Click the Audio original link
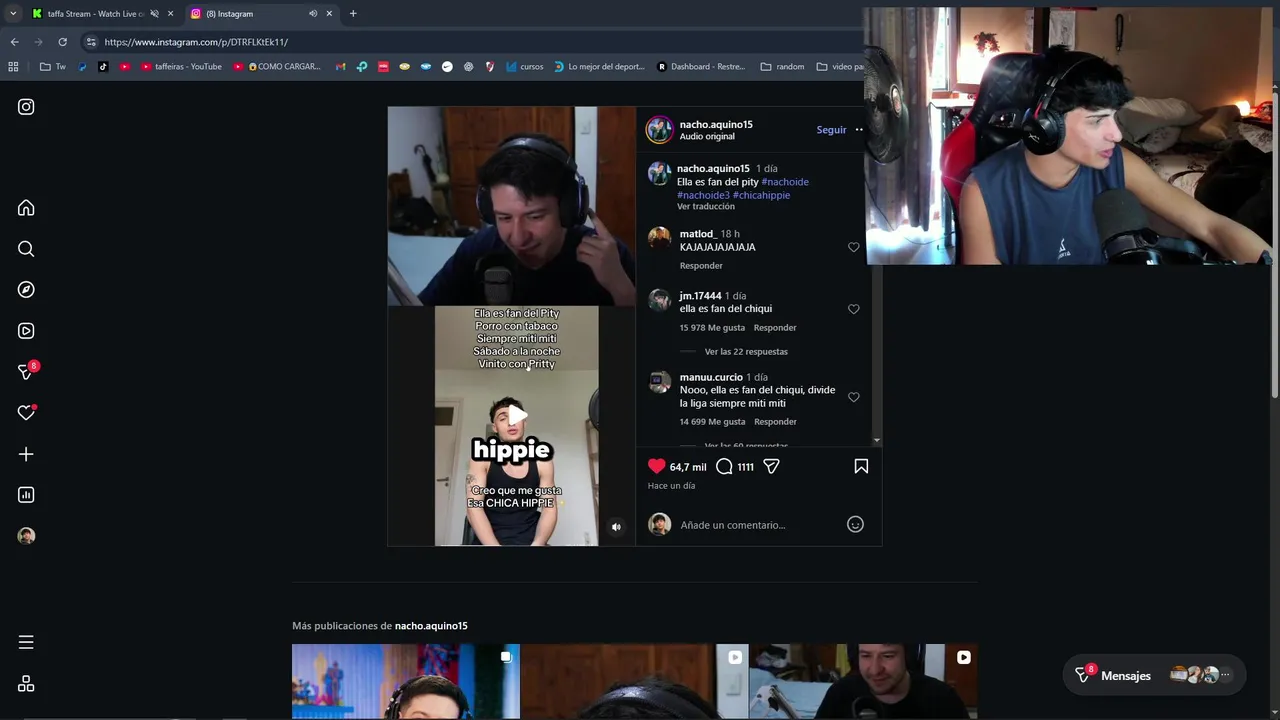This screenshot has width=1280, height=720. [x=707, y=136]
